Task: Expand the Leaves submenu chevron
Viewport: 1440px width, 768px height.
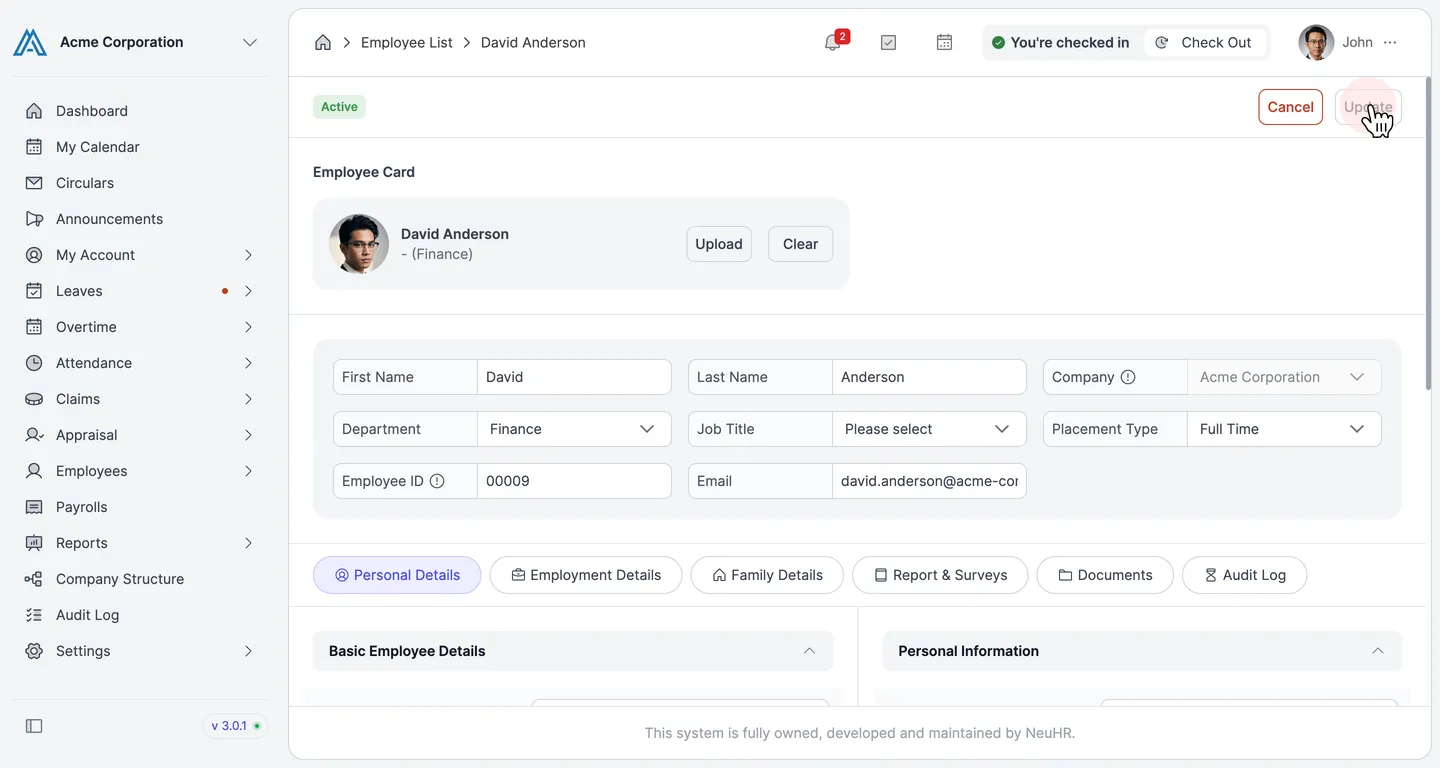Action: coord(248,291)
